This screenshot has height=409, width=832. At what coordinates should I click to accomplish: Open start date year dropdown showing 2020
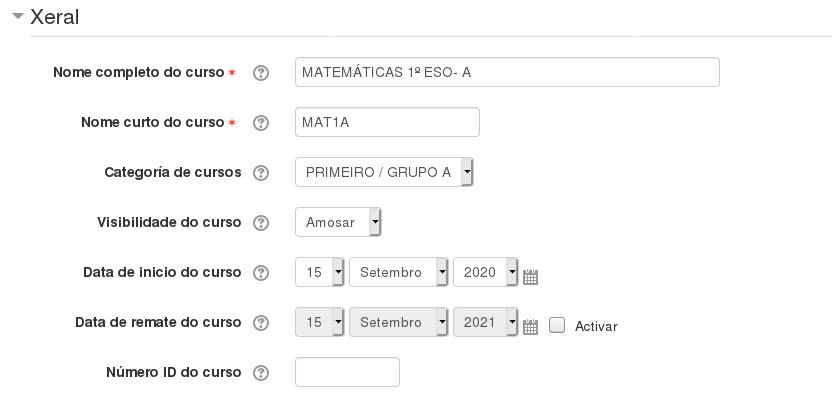485,272
